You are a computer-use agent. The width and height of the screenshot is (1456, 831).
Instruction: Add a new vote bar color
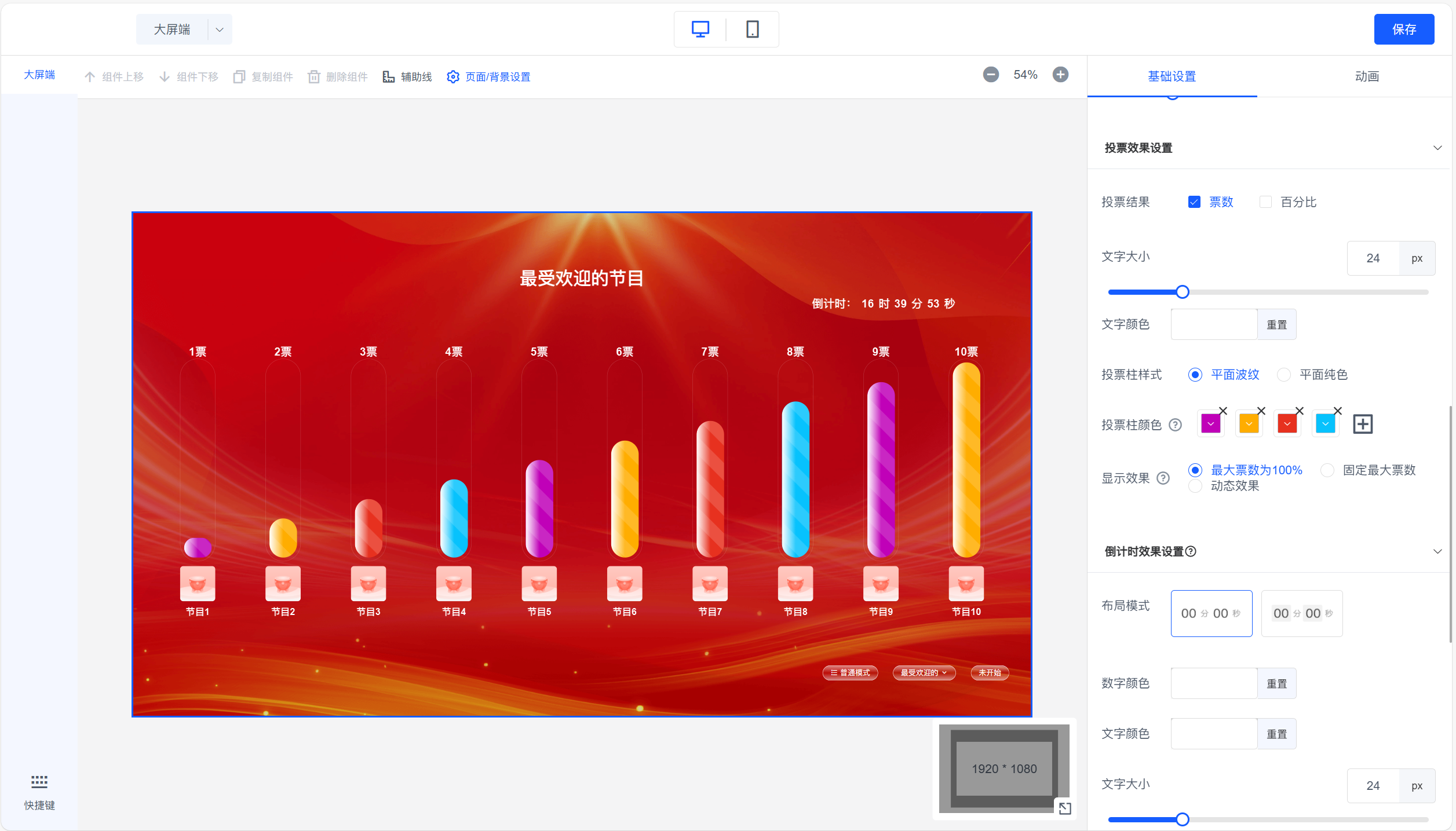(x=1362, y=424)
